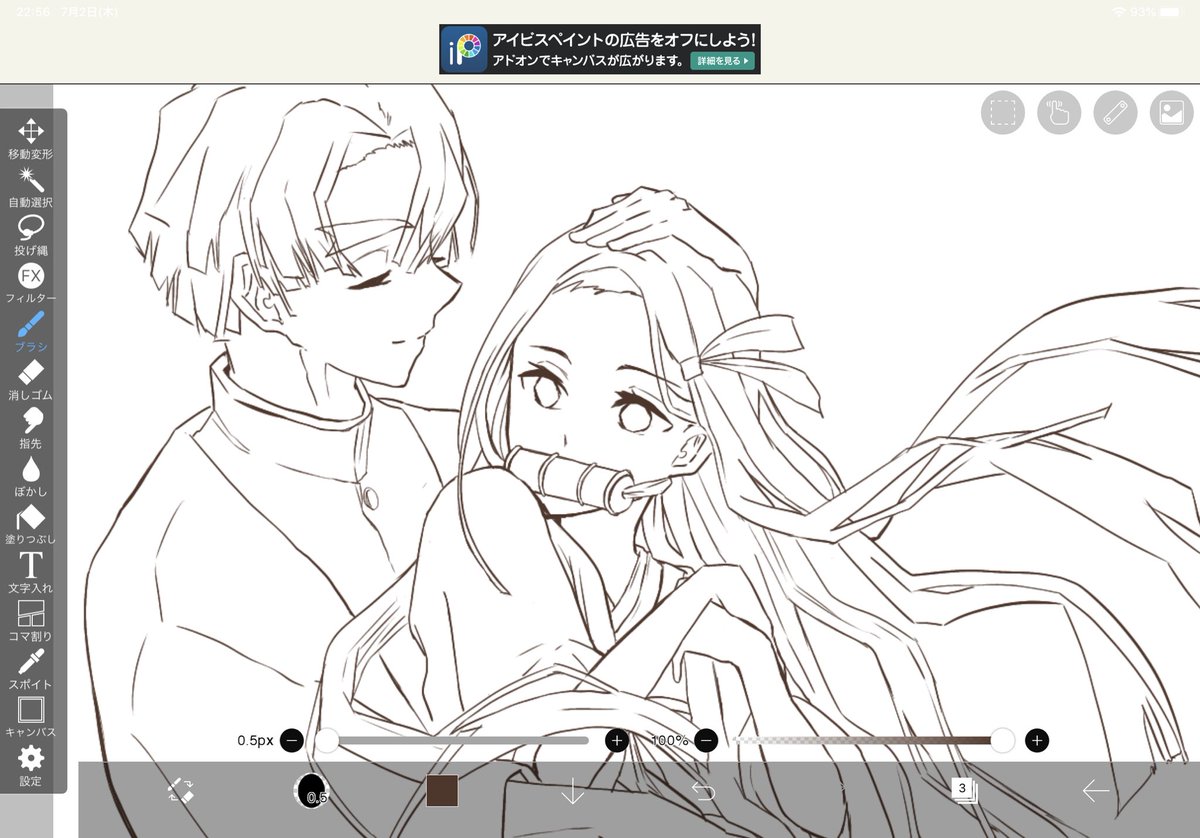Switch between brush and eraser icon
This screenshot has width=1200, height=838.
[x=180, y=791]
